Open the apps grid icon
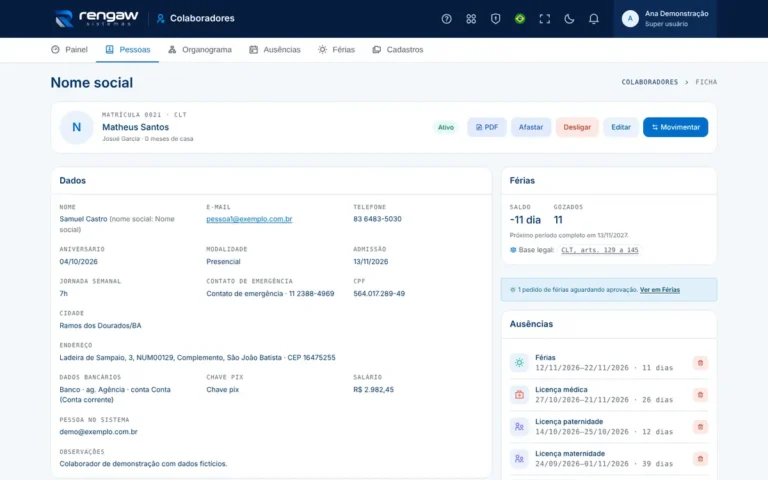This screenshot has width=768, height=480. [x=471, y=19]
